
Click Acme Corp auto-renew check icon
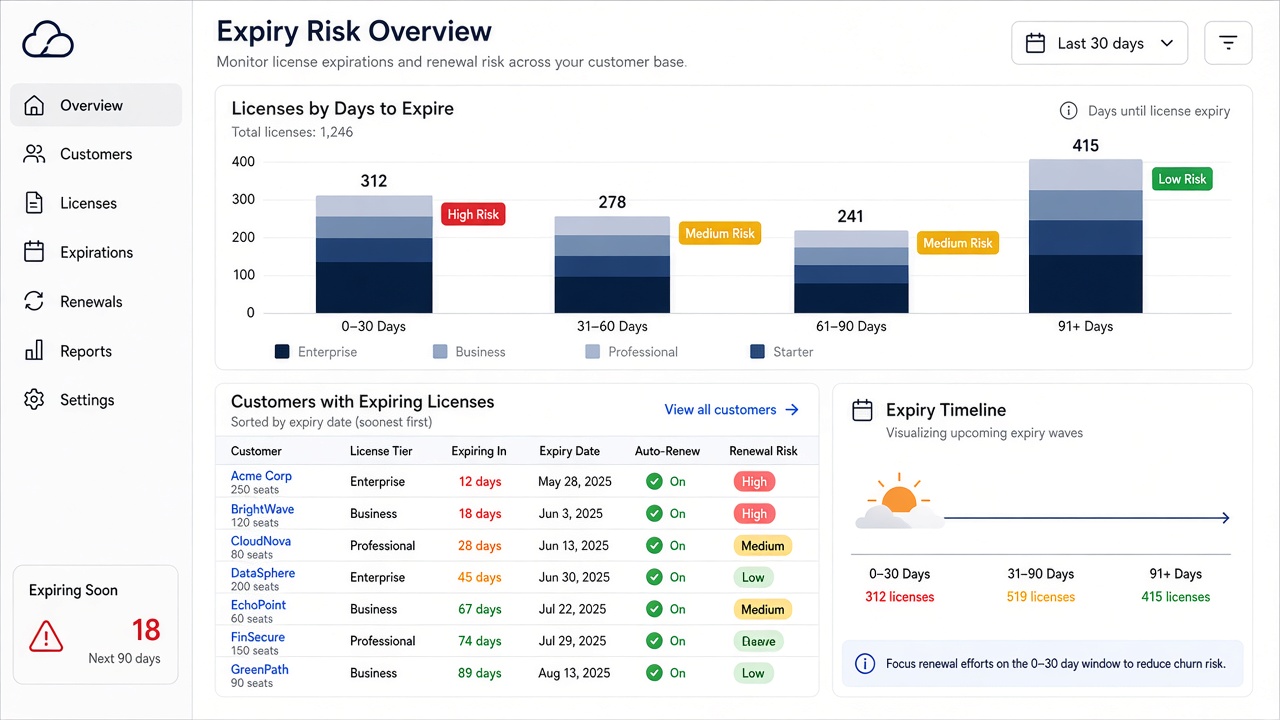click(x=654, y=481)
